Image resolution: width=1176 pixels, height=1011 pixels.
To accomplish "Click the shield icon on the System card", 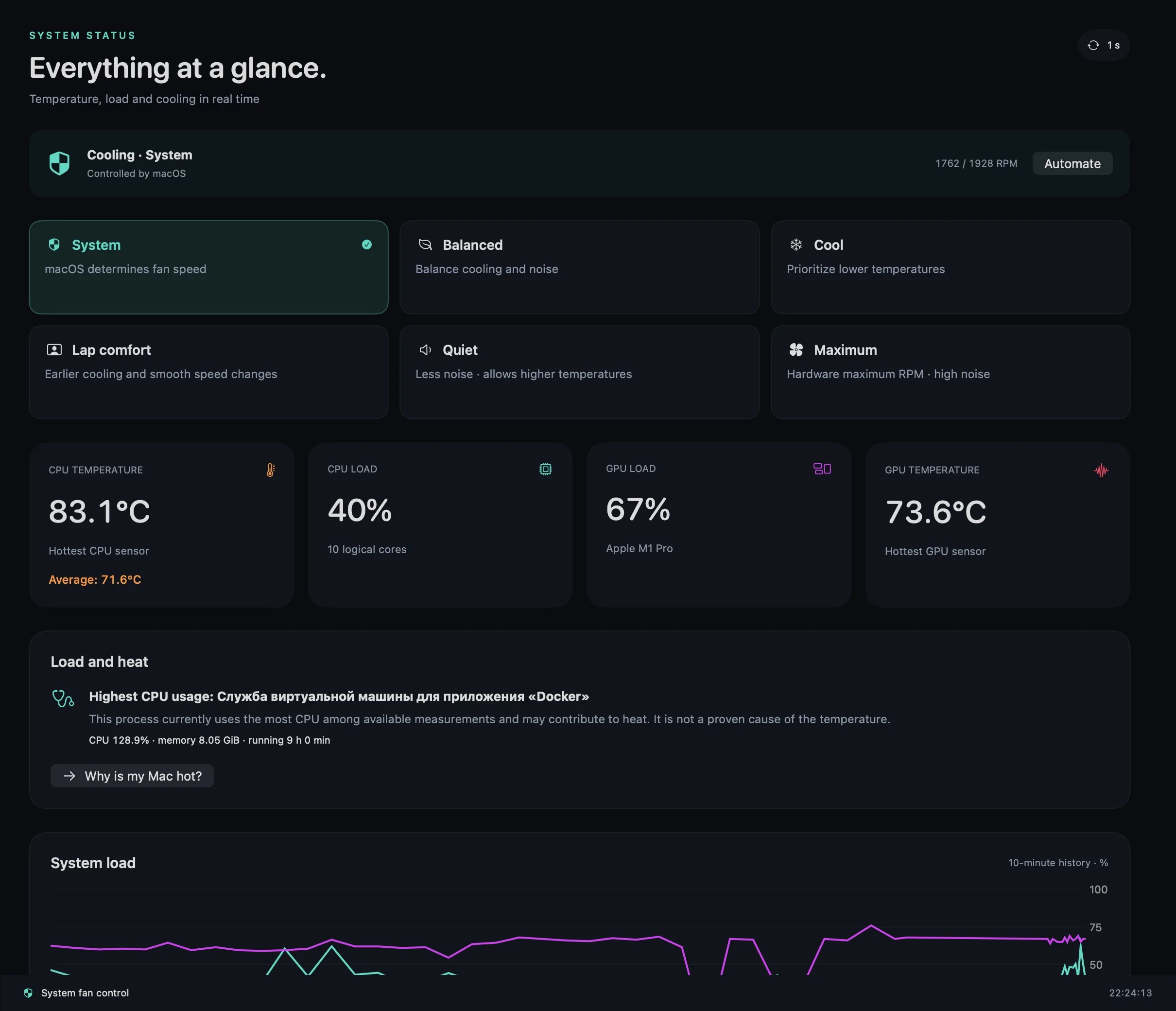I will click(x=54, y=244).
